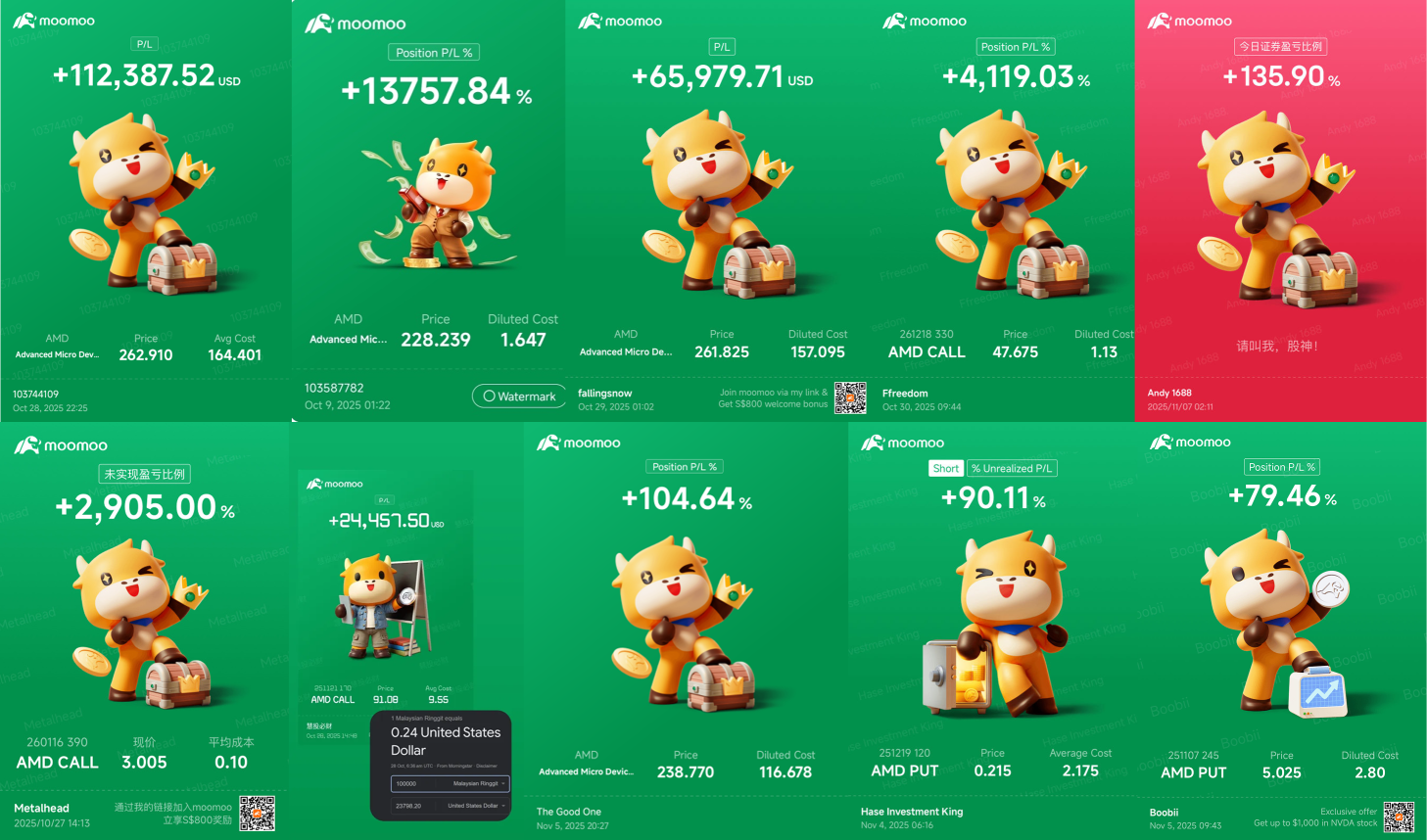The width and height of the screenshot is (1427, 840).
Task: Click the moomoo logo above +90.11%
Action: point(902,443)
